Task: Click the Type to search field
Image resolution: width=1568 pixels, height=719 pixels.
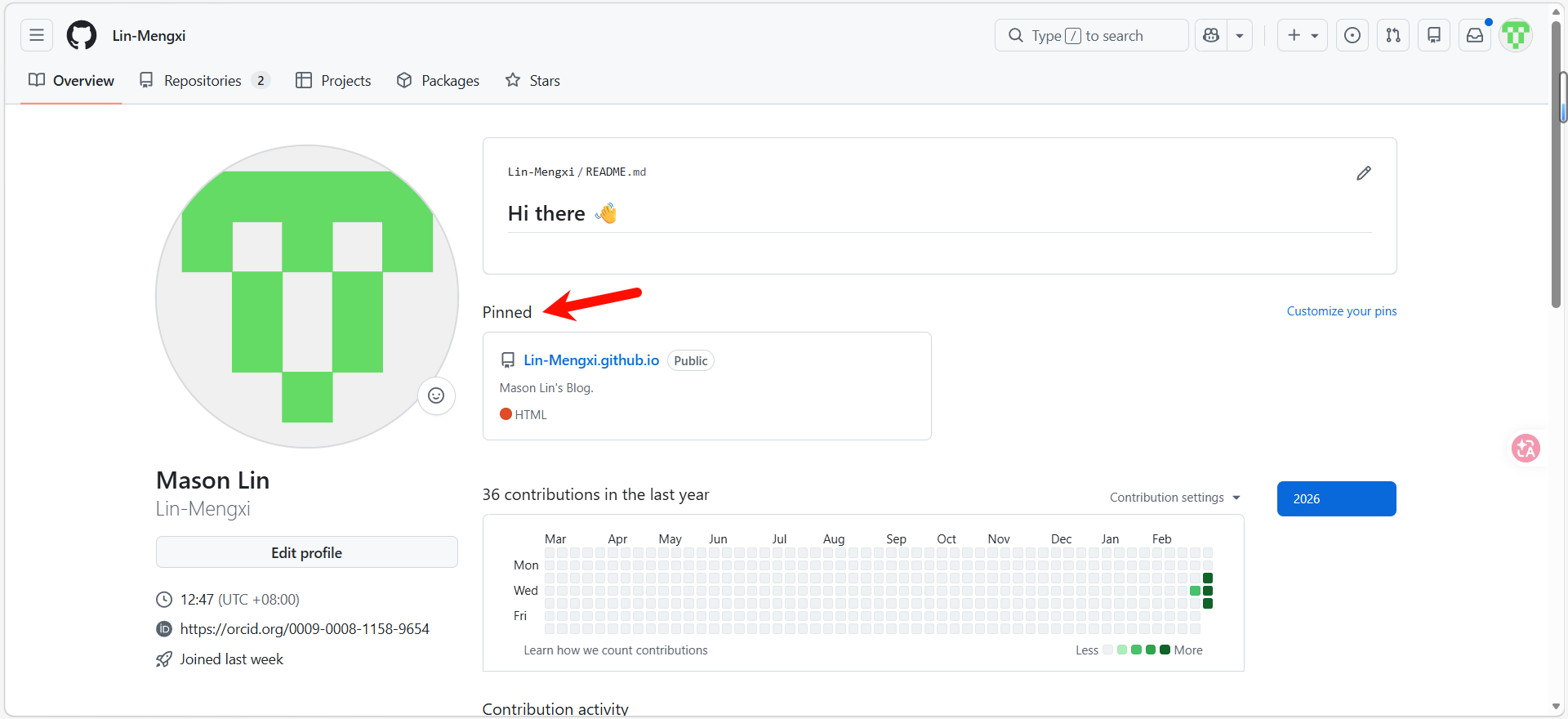Action: (x=1091, y=35)
